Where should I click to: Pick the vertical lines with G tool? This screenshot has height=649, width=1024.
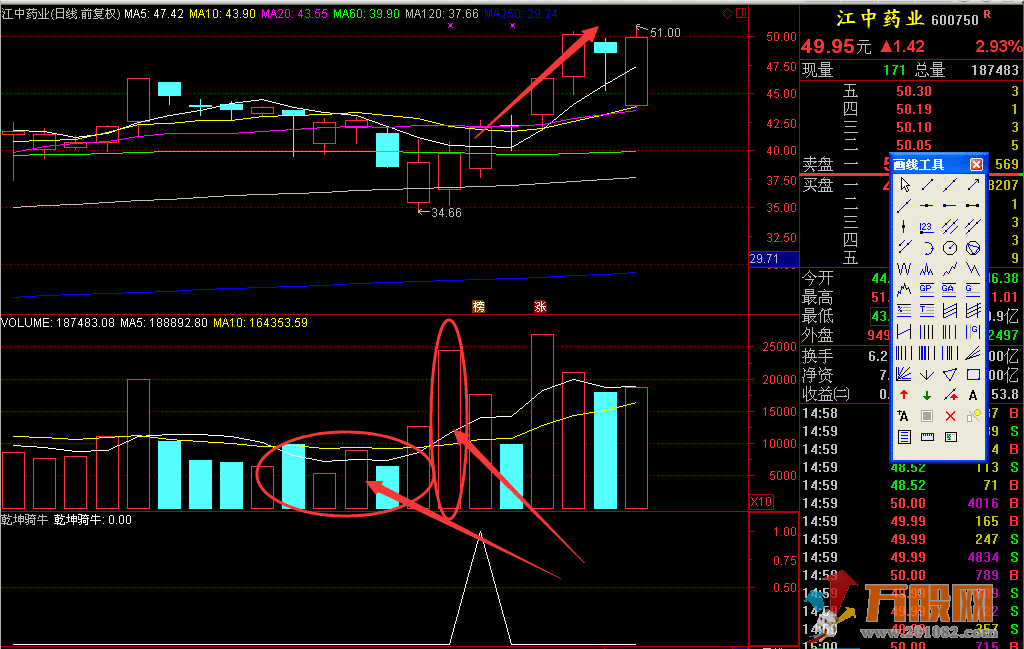[973, 332]
